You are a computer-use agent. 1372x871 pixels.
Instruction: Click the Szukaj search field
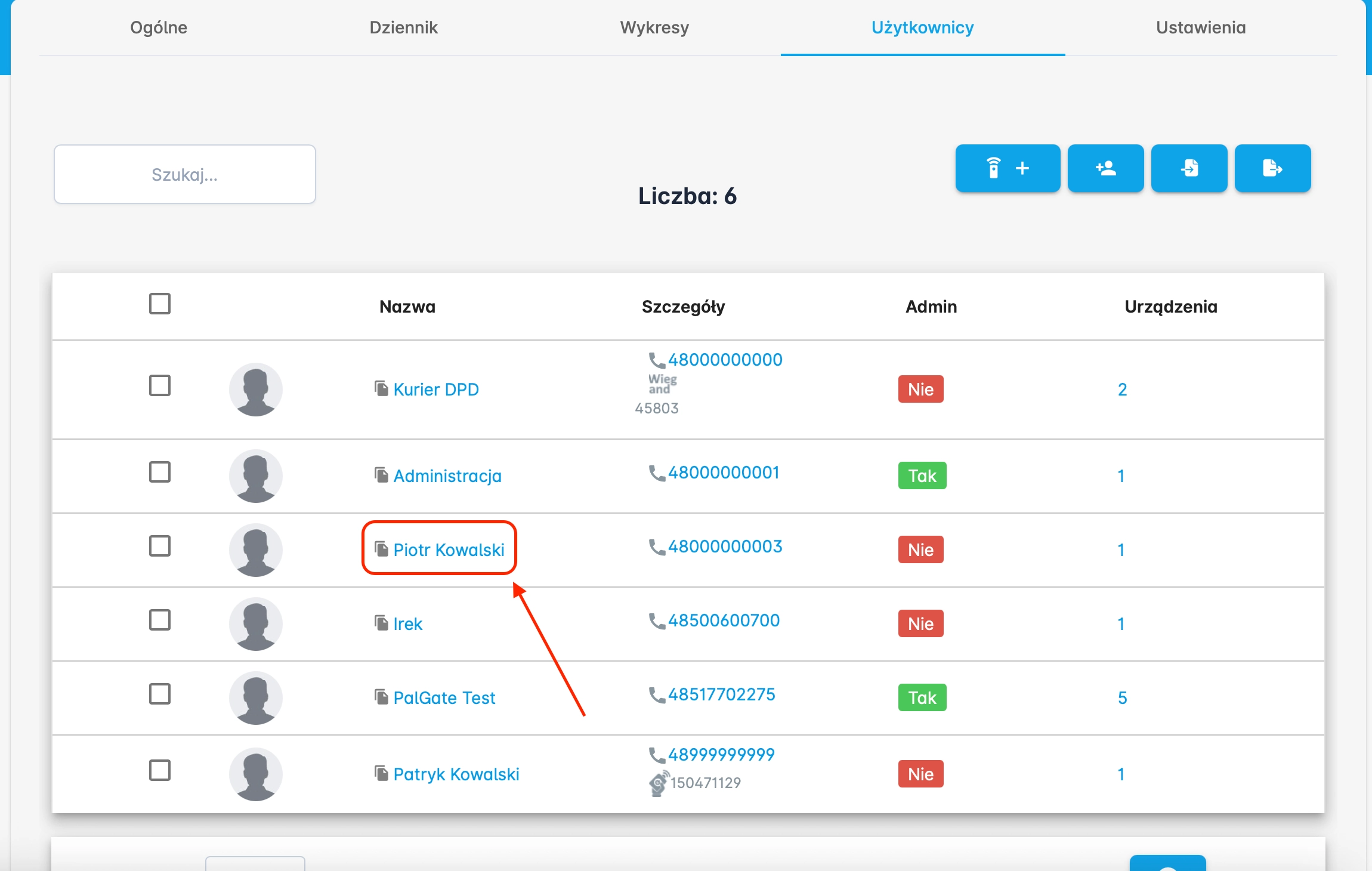pyautogui.click(x=185, y=174)
